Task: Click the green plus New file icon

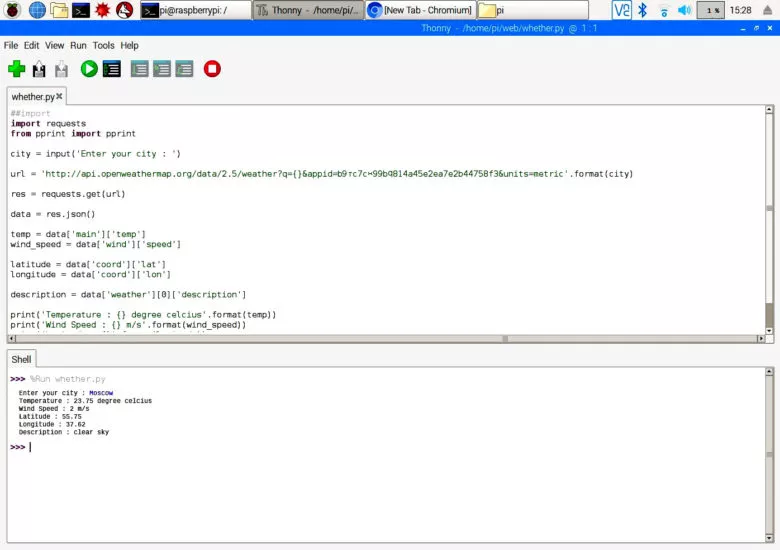Action: click(16, 69)
